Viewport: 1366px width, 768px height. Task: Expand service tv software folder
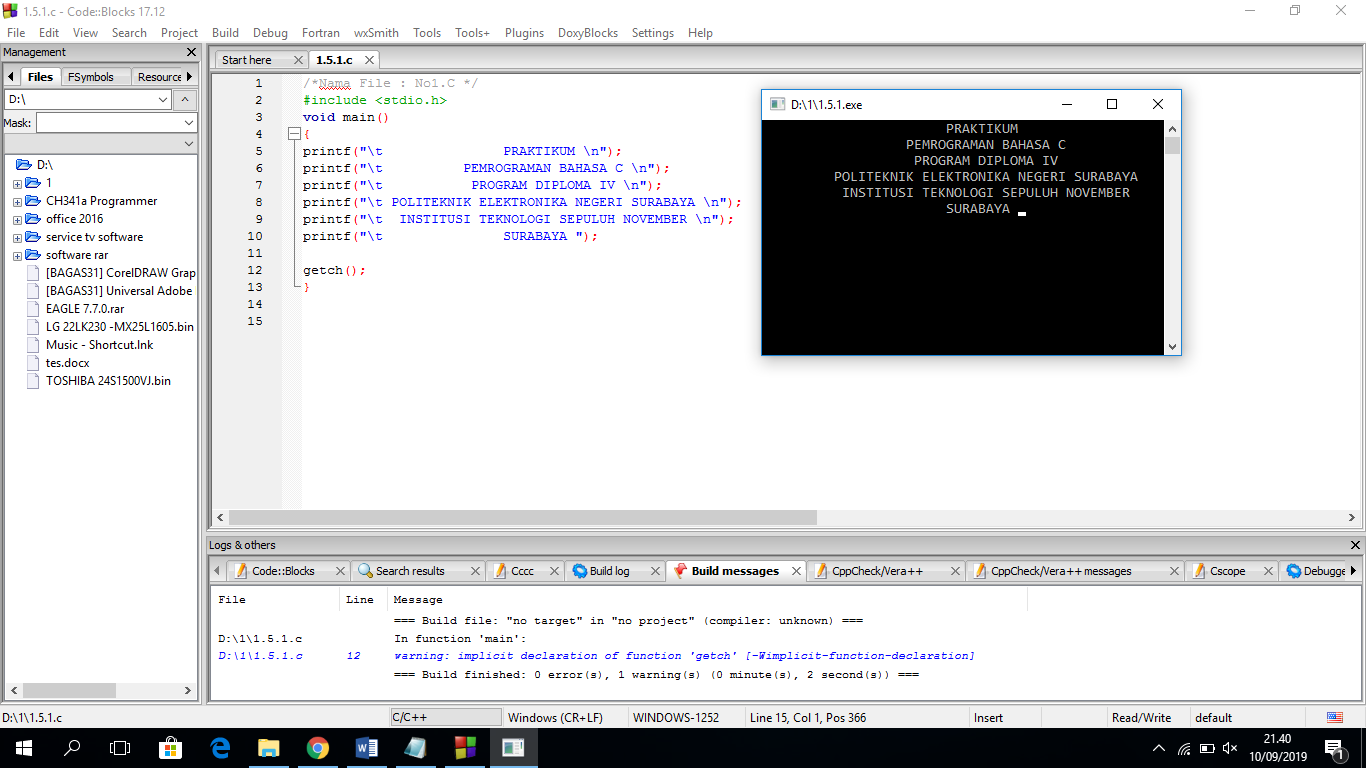pyautogui.click(x=17, y=237)
